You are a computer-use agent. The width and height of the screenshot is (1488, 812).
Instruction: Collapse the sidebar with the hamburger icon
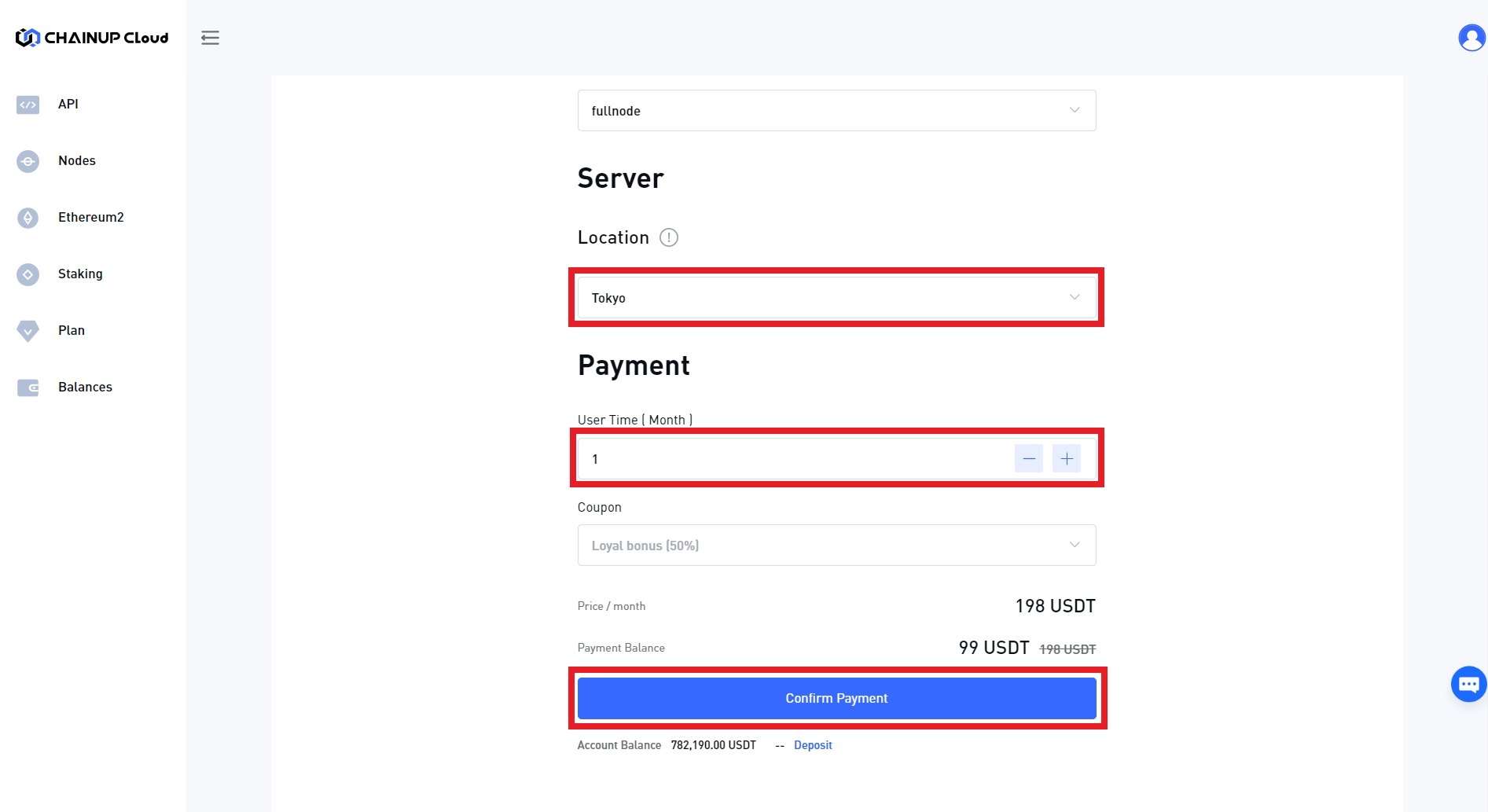pyautogui.click(x=210, y=38)
